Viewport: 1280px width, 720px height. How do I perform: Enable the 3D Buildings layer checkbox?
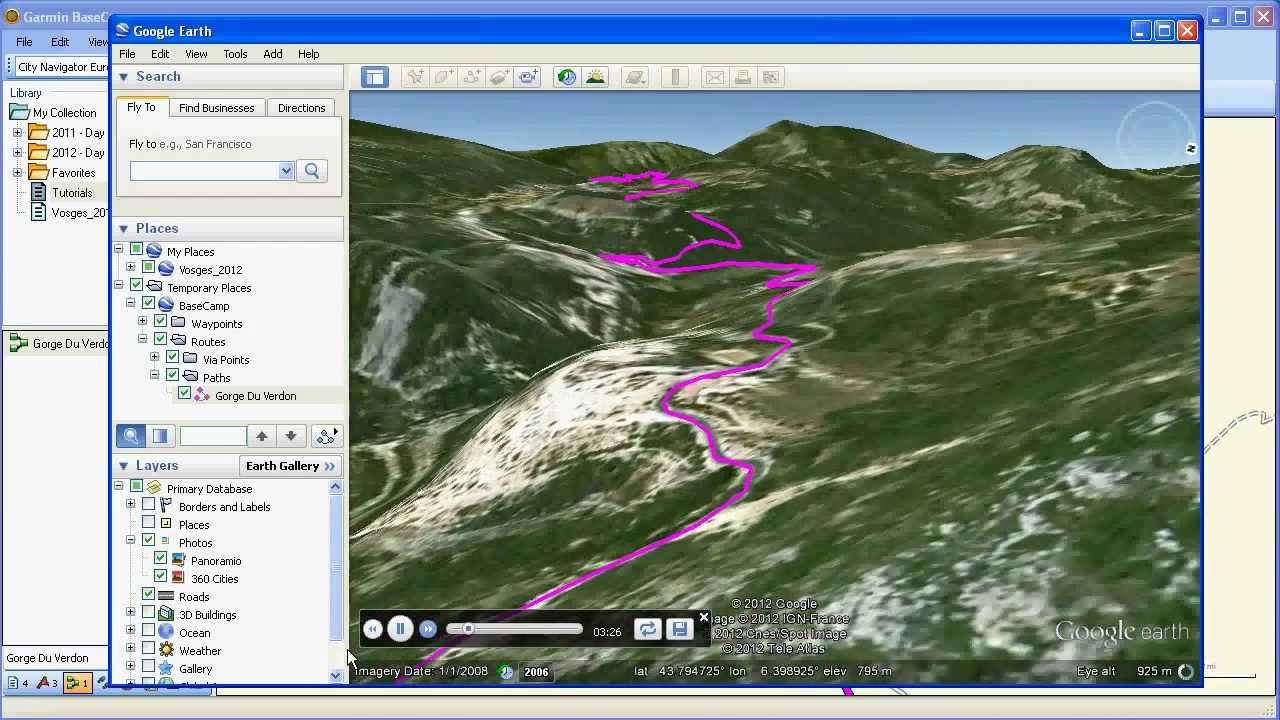click(x=148, y=613)
